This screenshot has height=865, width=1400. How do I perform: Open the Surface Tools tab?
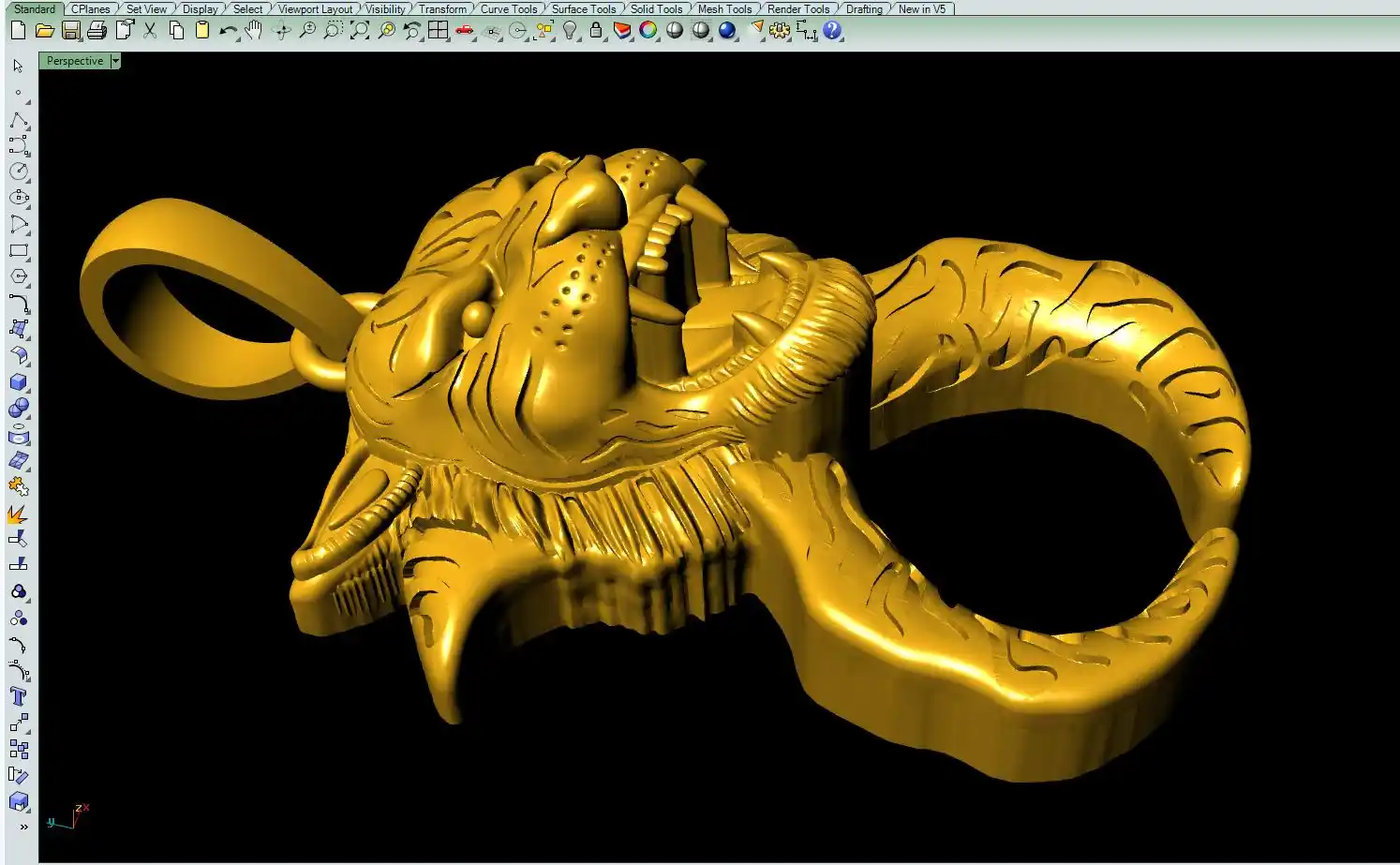tap(583, 8)
